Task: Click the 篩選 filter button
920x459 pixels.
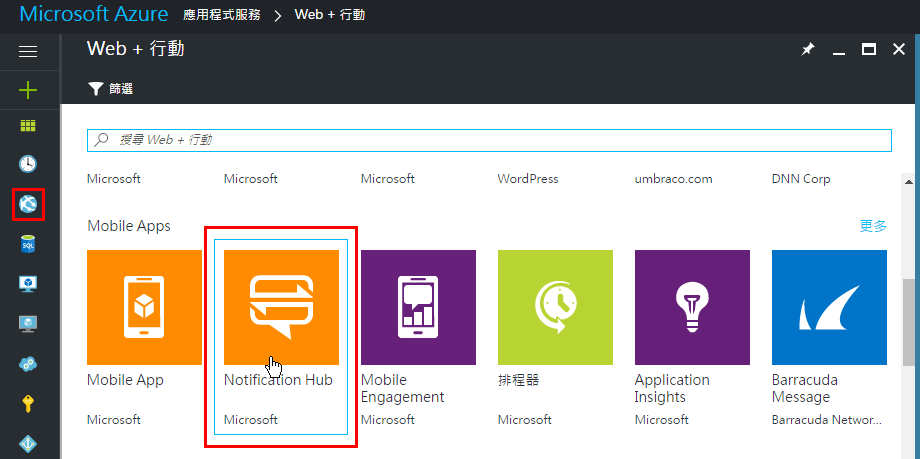Action: pos(110,89)
